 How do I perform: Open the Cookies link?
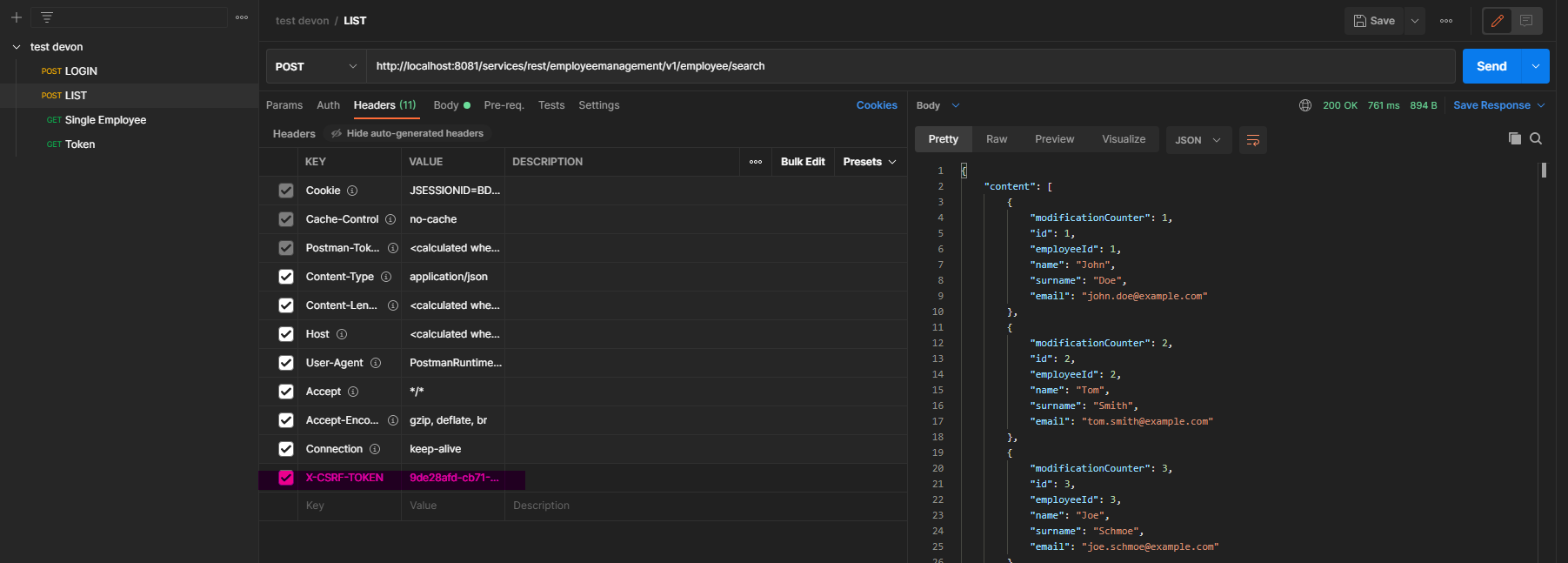coord(876,105)
